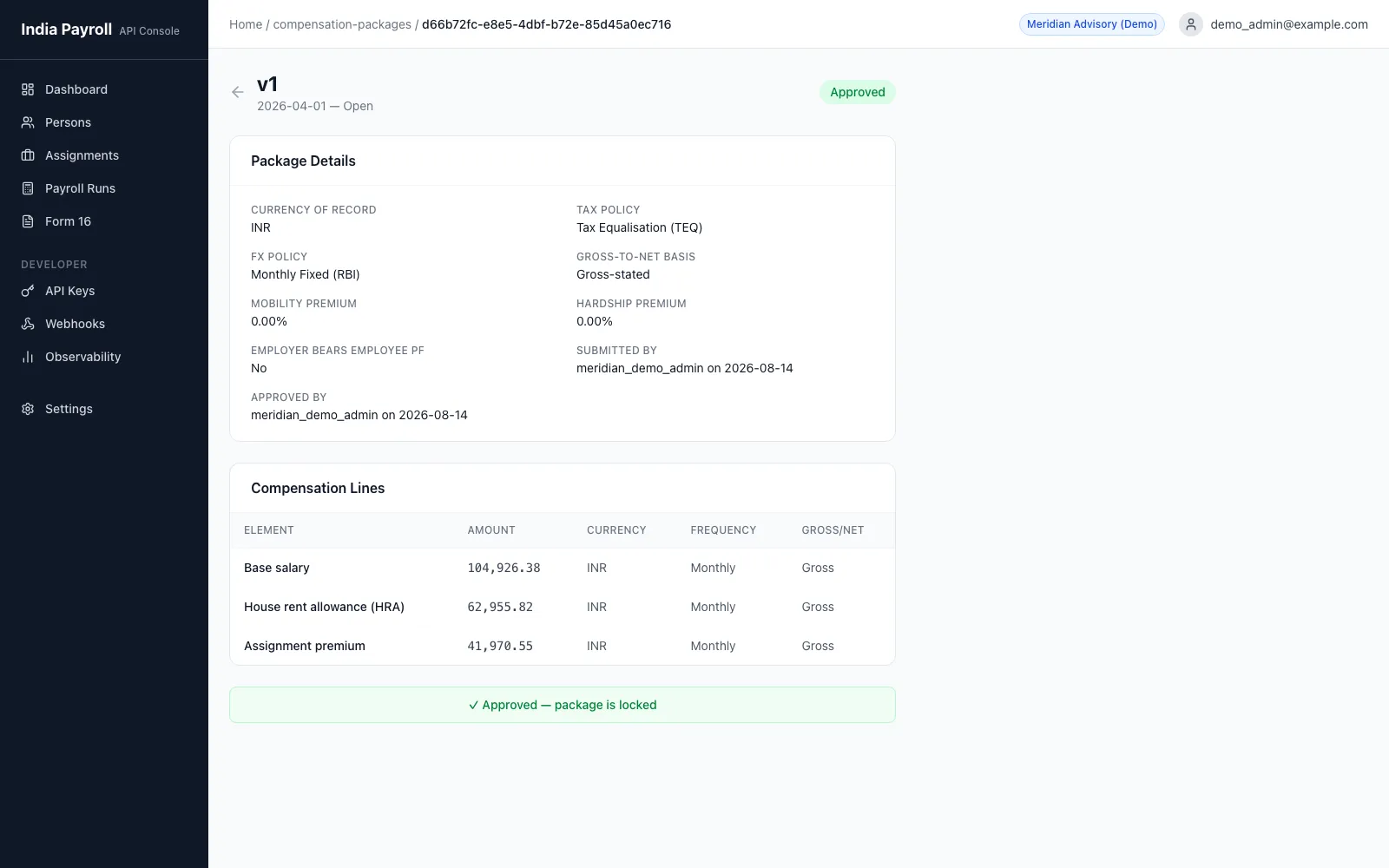Click the Dashboard grid icon

28,89
